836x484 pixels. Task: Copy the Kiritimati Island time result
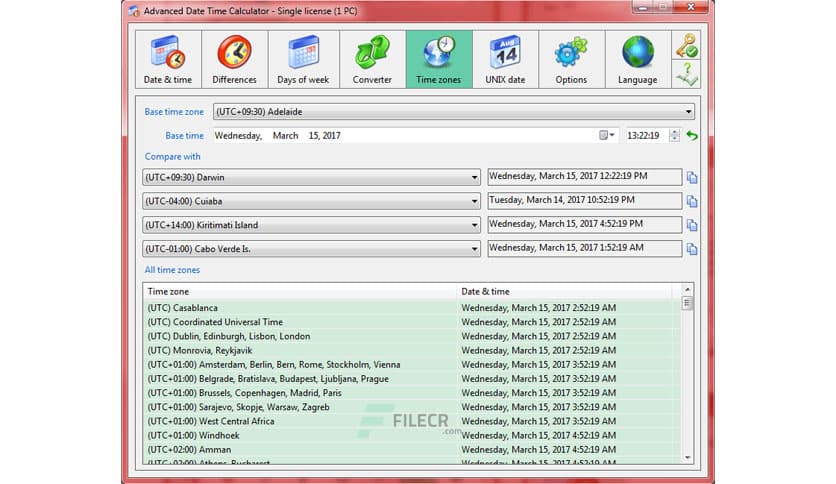click(x=692, y=225)
